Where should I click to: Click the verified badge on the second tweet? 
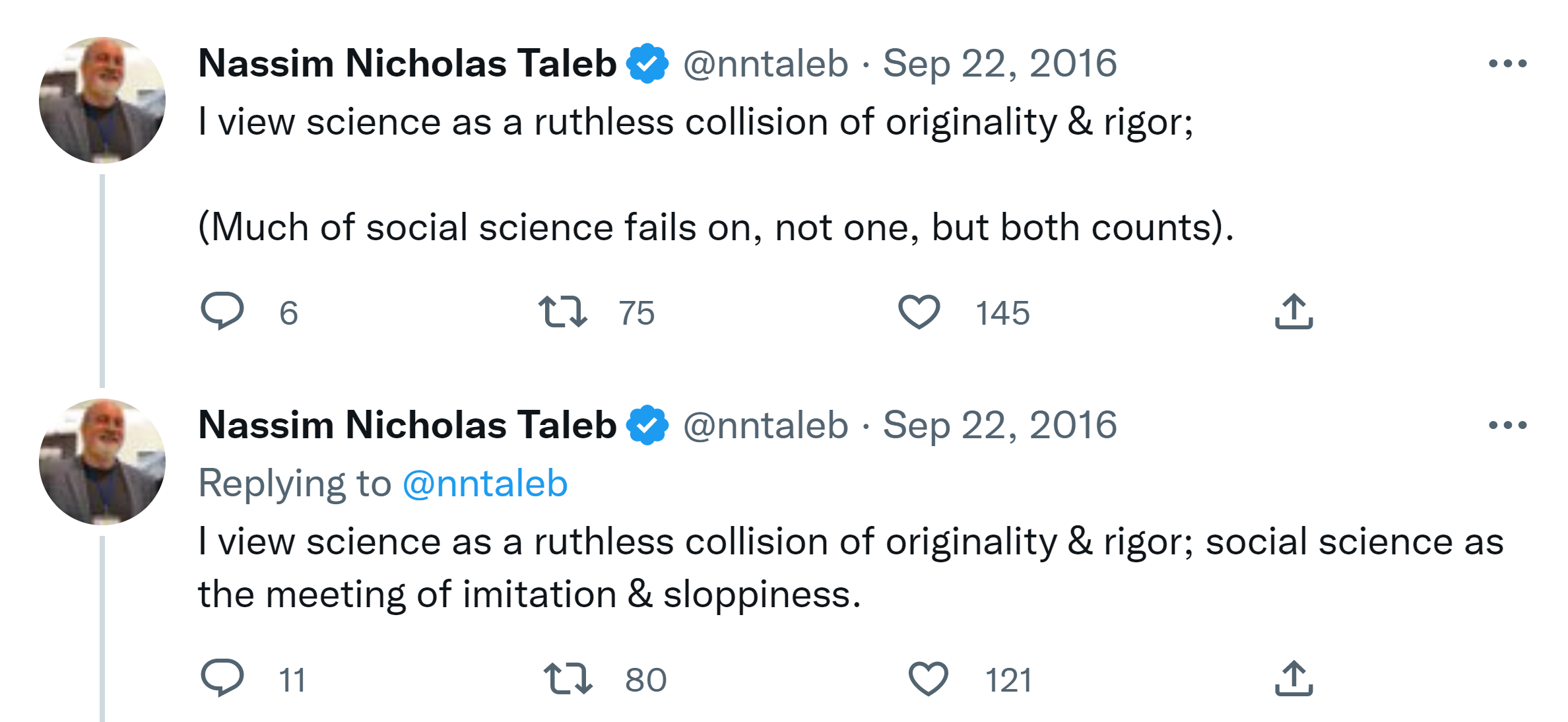pyautogui.click(x=647, y=425)
